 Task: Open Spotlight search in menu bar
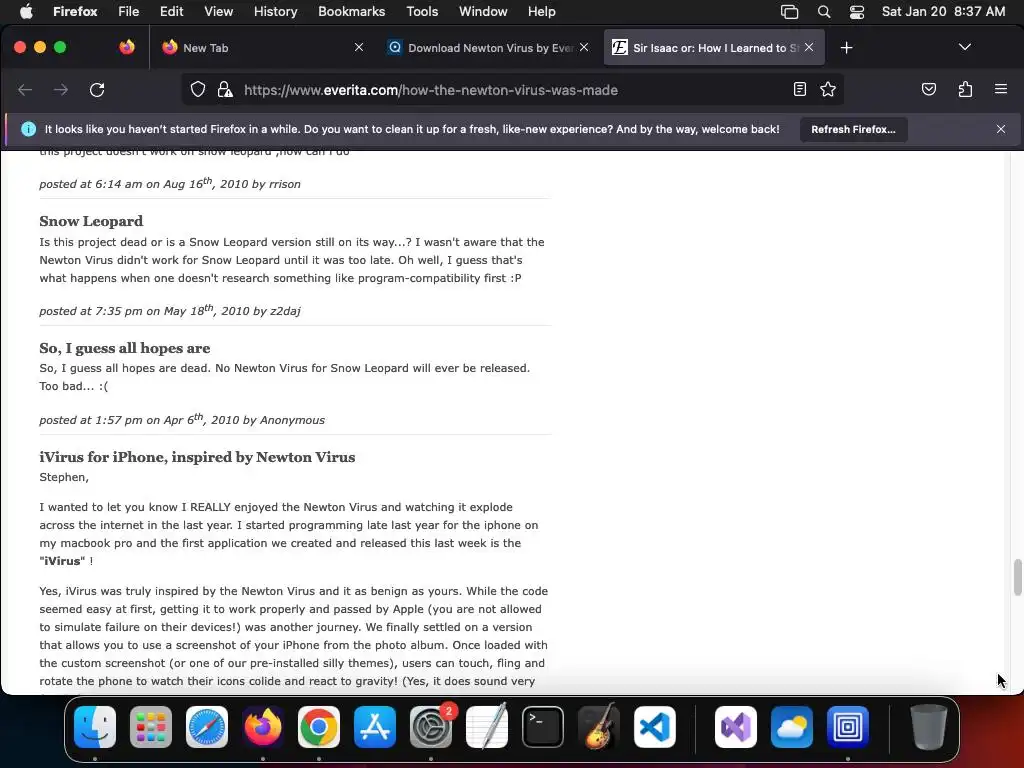click(x=824, y=12)
